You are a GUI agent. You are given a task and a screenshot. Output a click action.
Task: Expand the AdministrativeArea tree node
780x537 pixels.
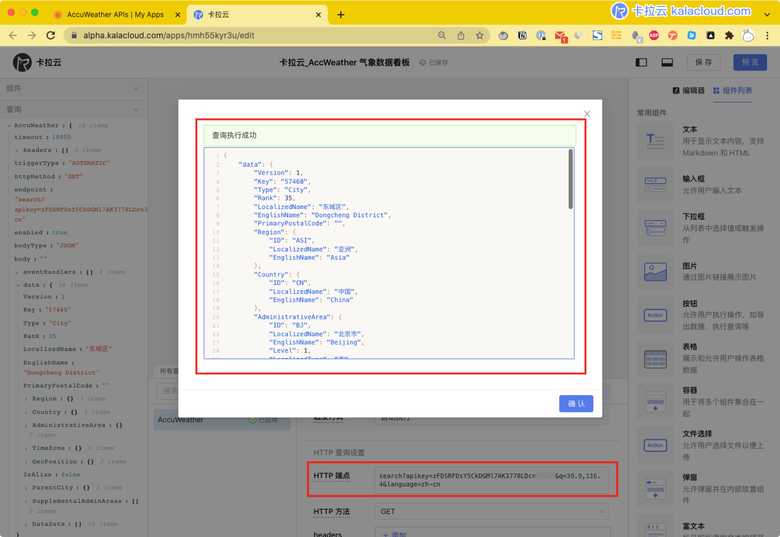[x=27, y=425]
